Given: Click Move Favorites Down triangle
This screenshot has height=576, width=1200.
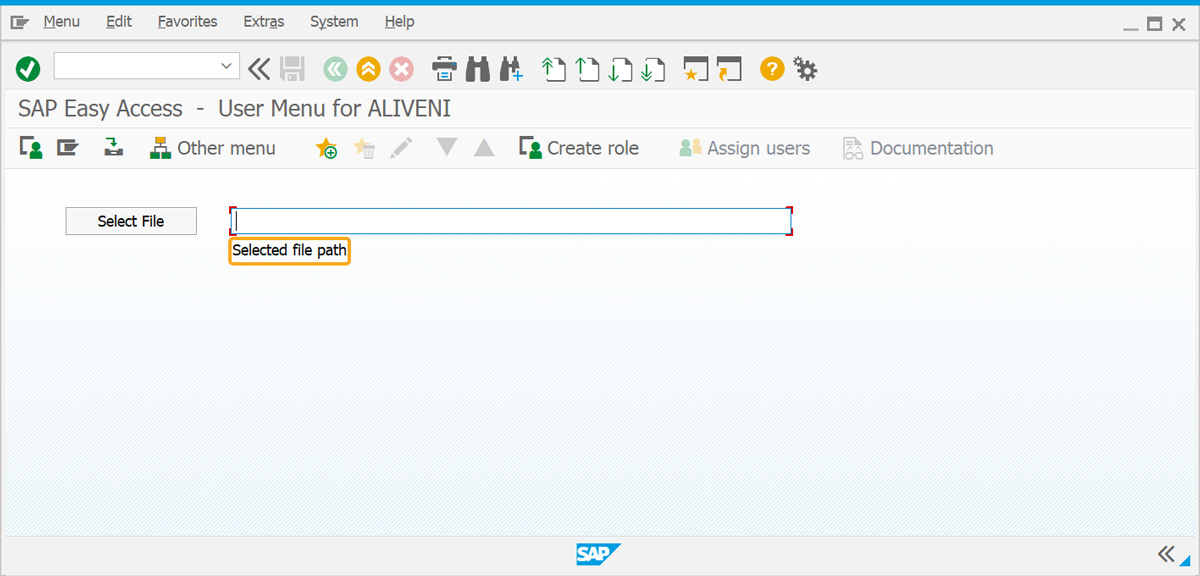Looking at the screenshot, I should point(447,147).
